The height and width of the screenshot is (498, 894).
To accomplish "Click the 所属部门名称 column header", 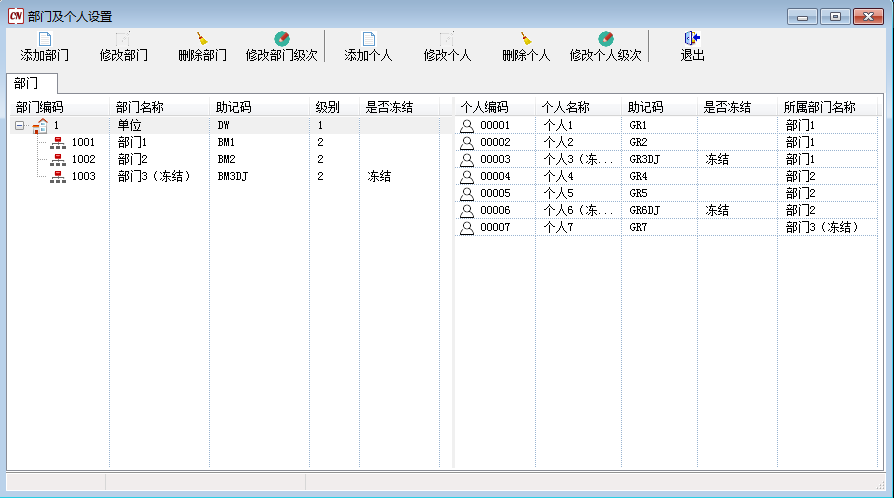I will point(819,107).
